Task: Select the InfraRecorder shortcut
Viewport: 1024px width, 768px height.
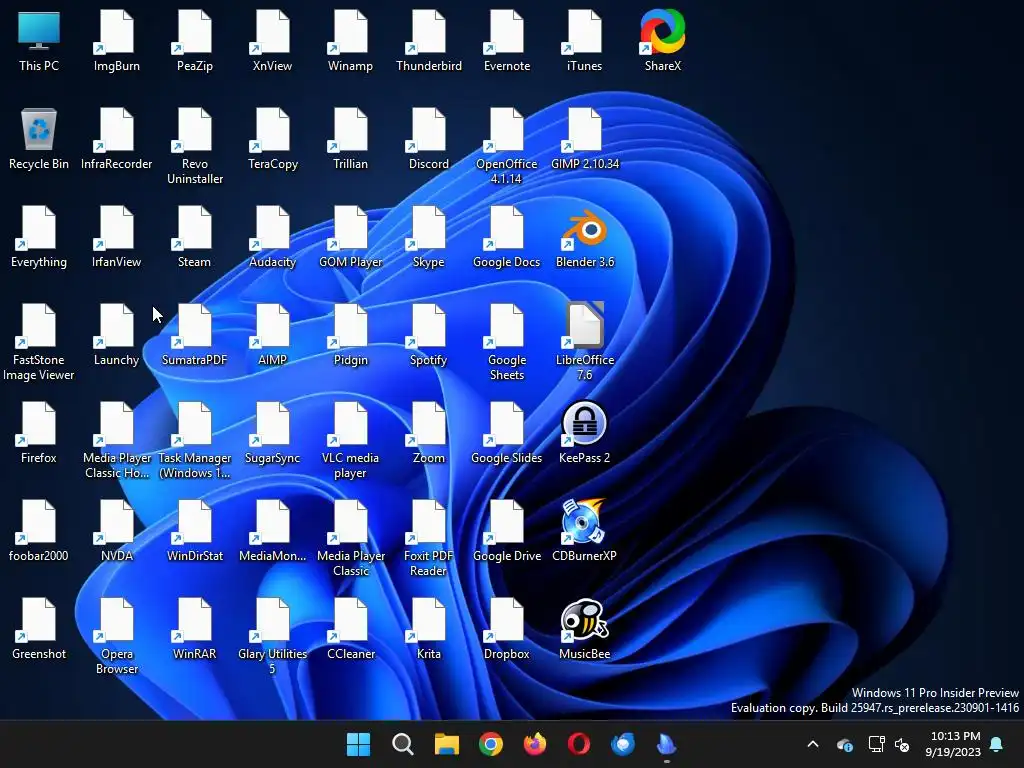Action: tap(116, 138)
